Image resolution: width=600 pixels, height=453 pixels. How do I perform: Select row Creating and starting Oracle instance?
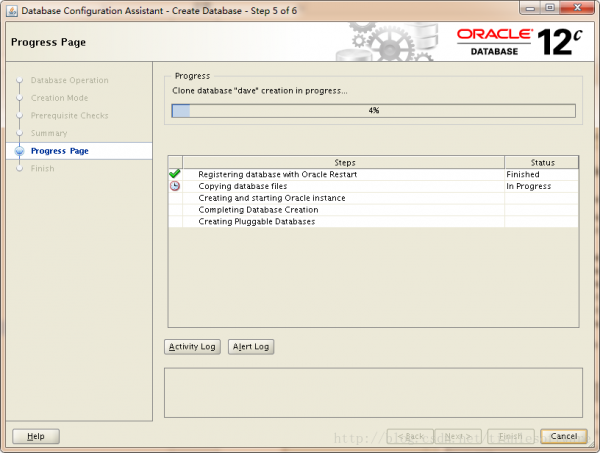[373, 198]
